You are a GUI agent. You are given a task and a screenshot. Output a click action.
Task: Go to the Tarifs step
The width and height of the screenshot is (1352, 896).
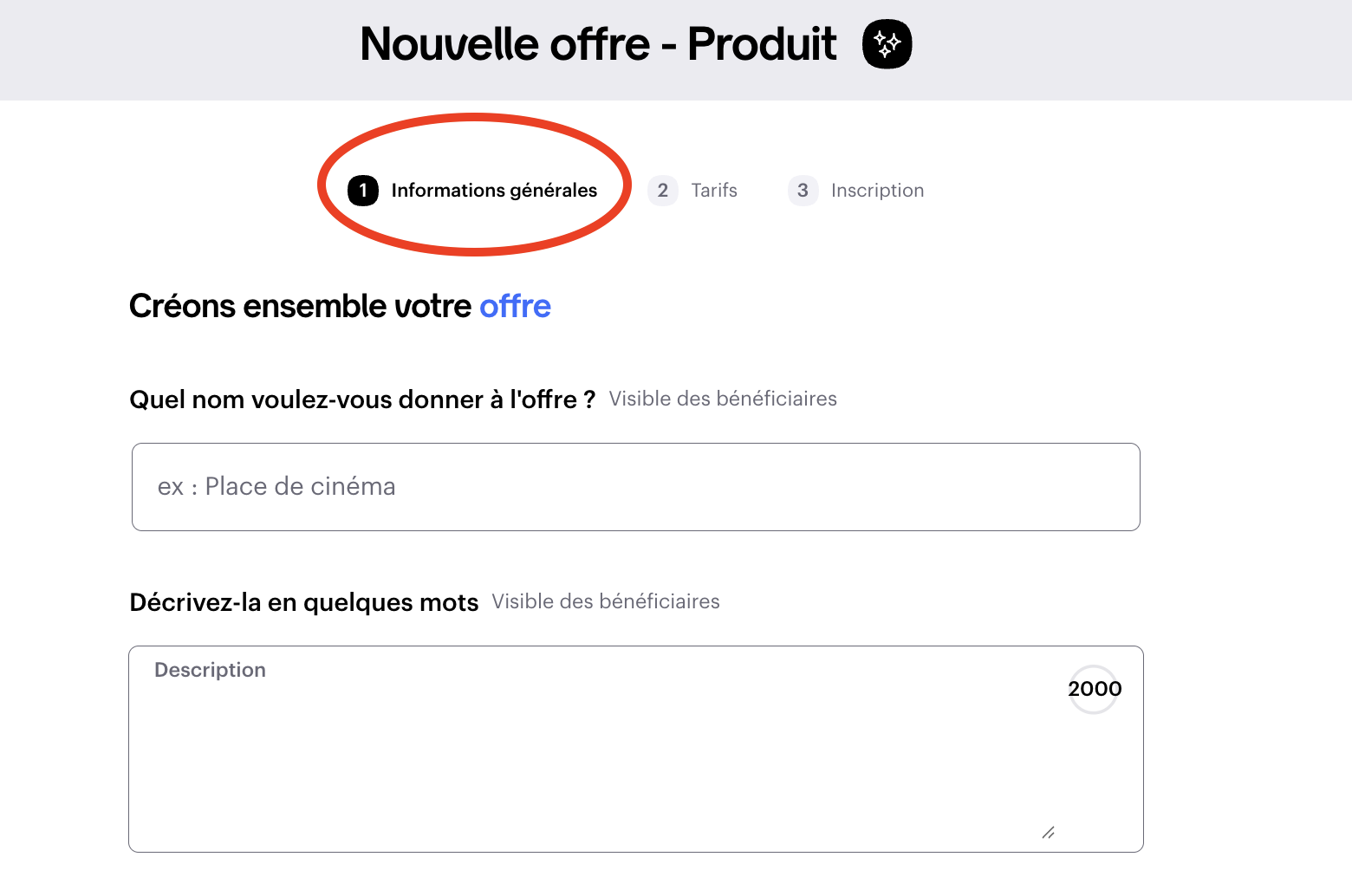[x=714, y=191]
